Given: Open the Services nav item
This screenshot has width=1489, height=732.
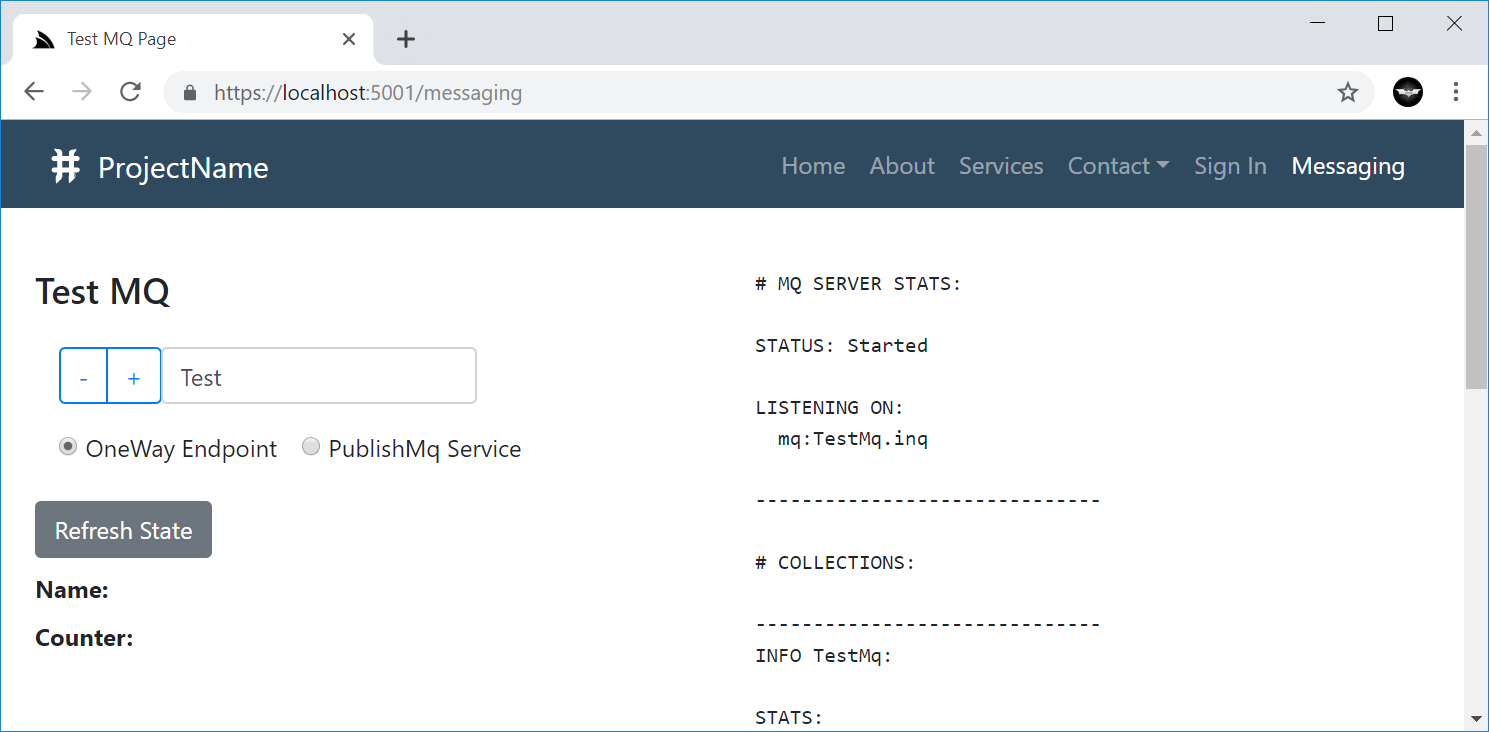Looking at the screenshot, I should [1001, 166].
